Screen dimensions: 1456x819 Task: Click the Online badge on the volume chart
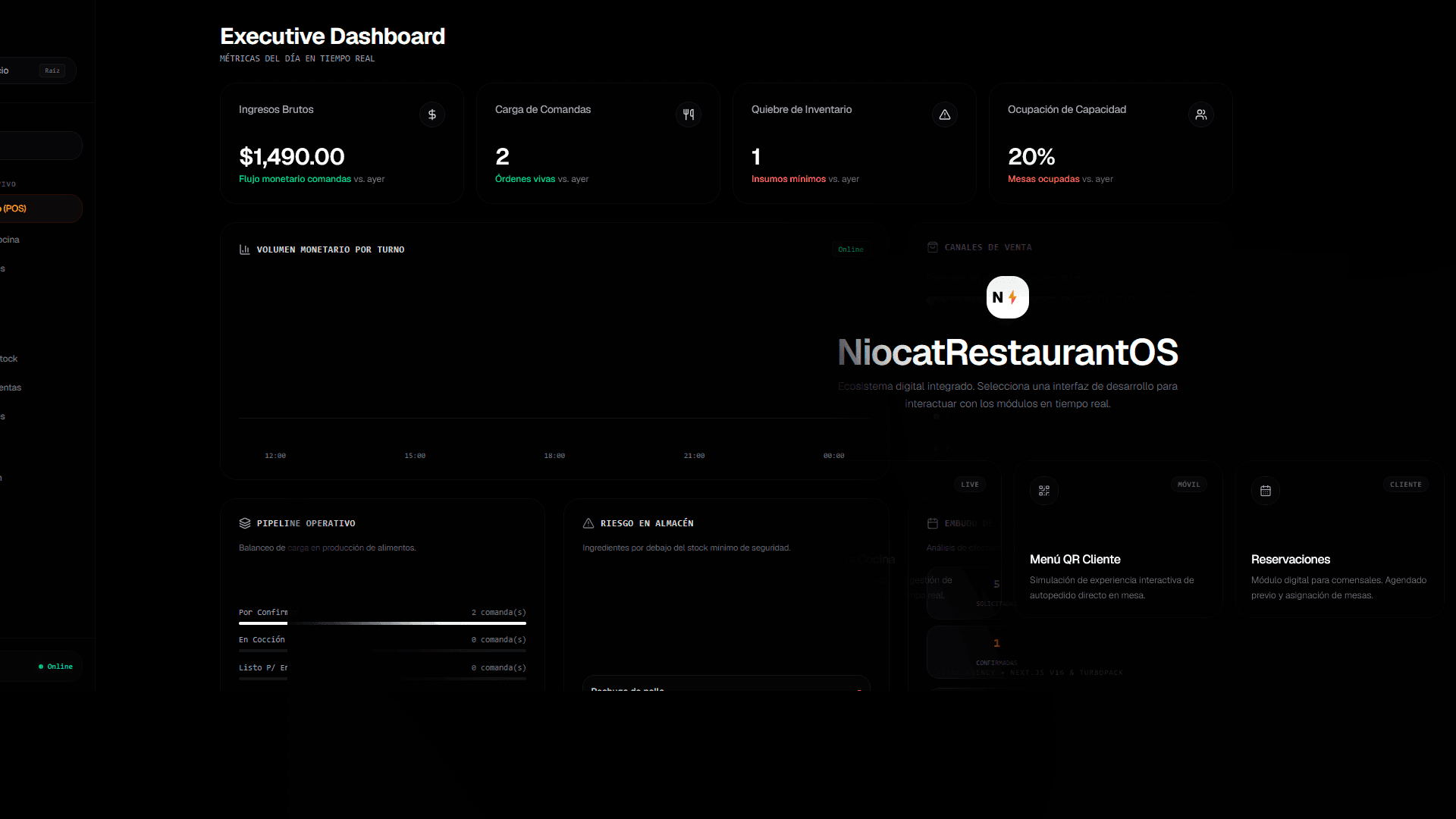(851, 249)
